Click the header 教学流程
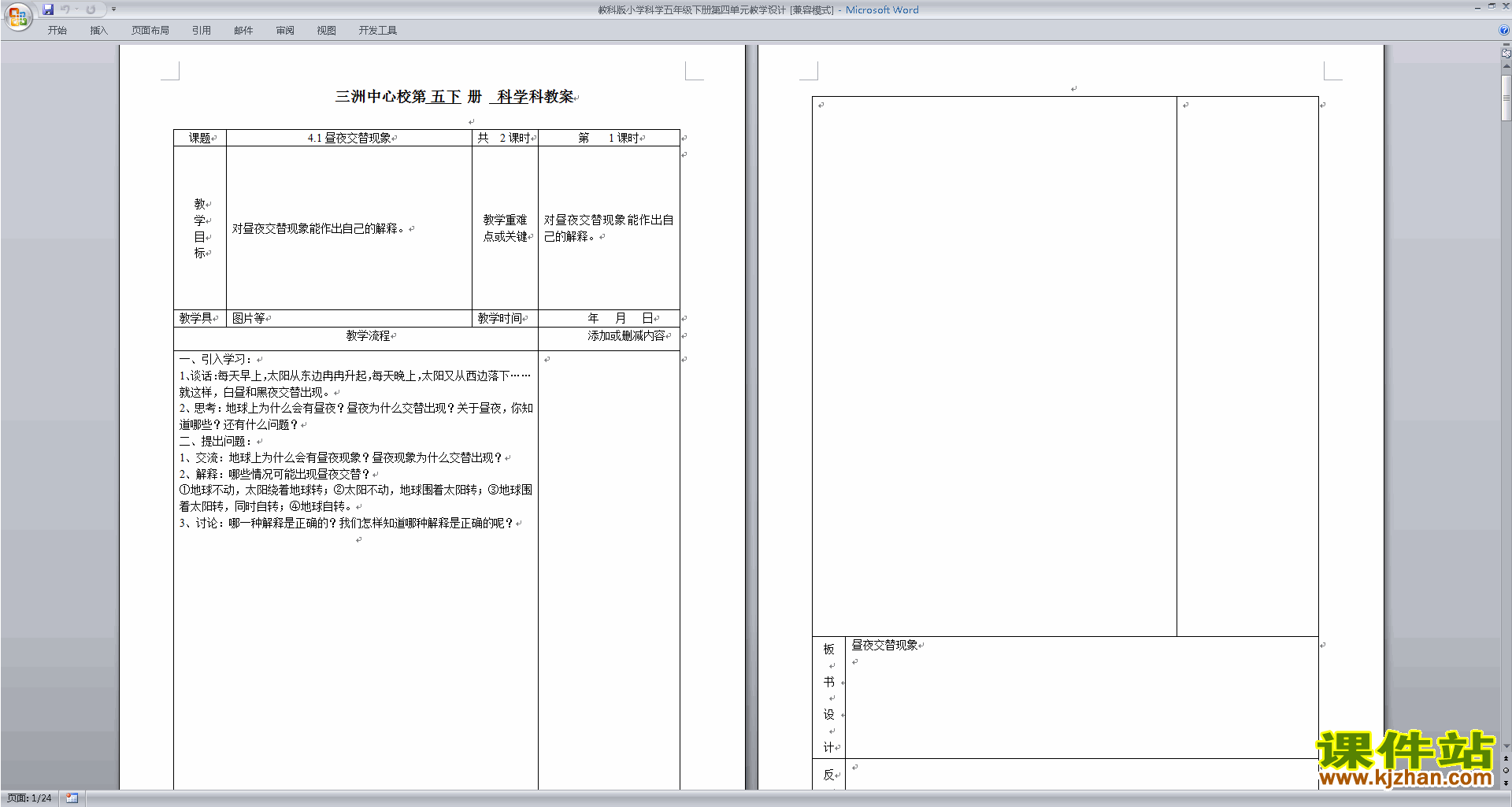The width and height of the screenshot is (1512, 807). click(x=369, y=336)
